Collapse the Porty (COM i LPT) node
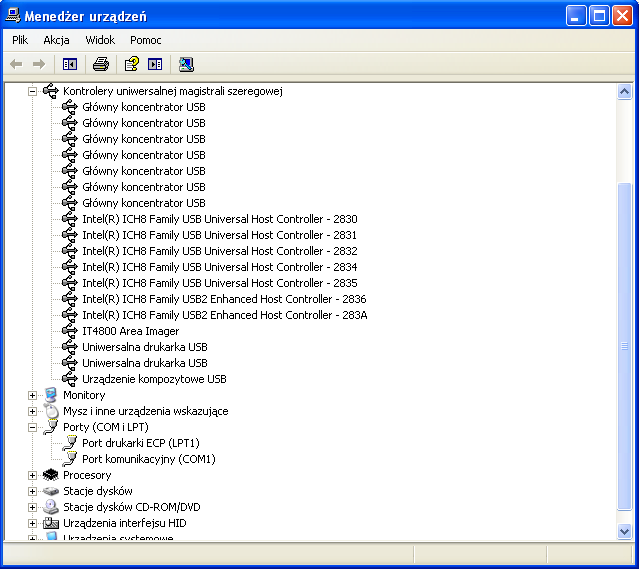Viewport: 639px width, 569px height. [32, 427]
